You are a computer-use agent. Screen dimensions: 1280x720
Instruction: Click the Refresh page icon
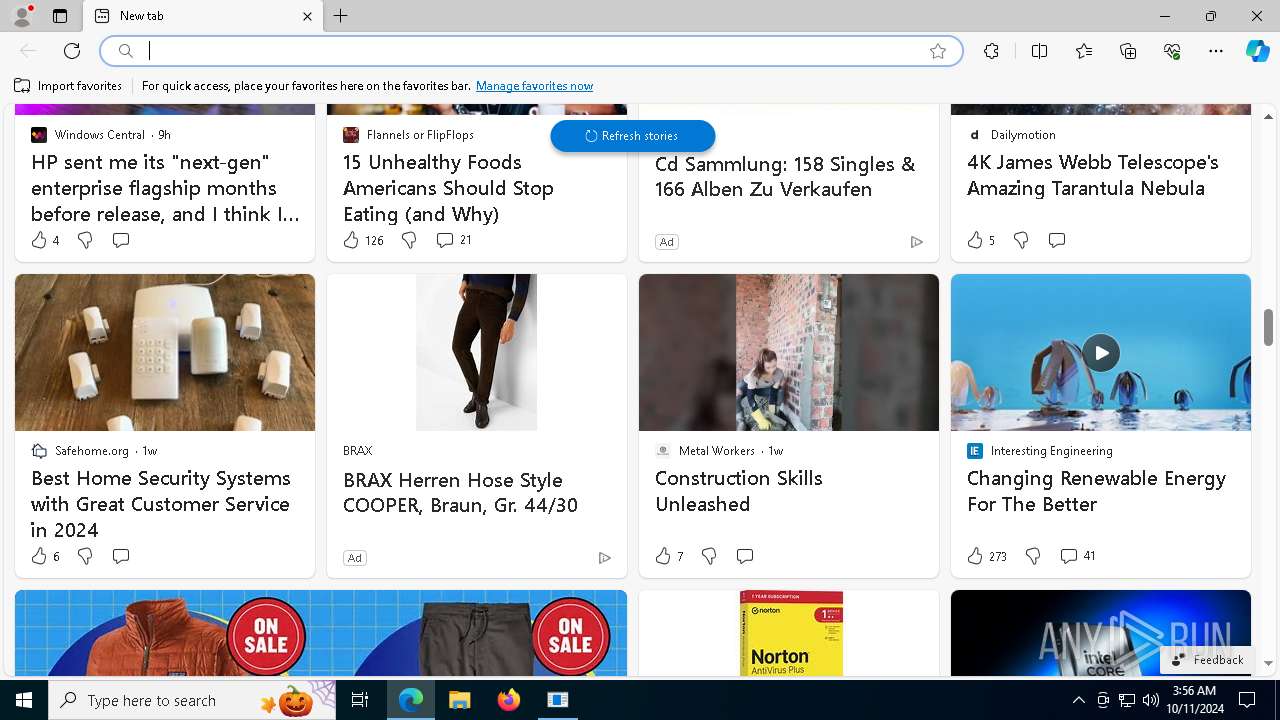pyautogui.click(x=72, y=51)
